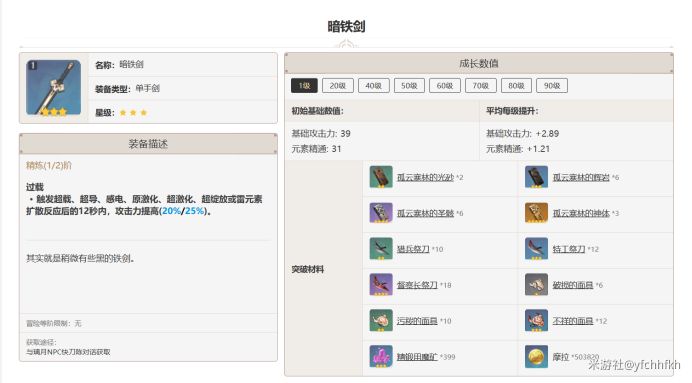Select the 50级 level tab
Viewport: 692px width, 383px height.
[x=409, y=86]
